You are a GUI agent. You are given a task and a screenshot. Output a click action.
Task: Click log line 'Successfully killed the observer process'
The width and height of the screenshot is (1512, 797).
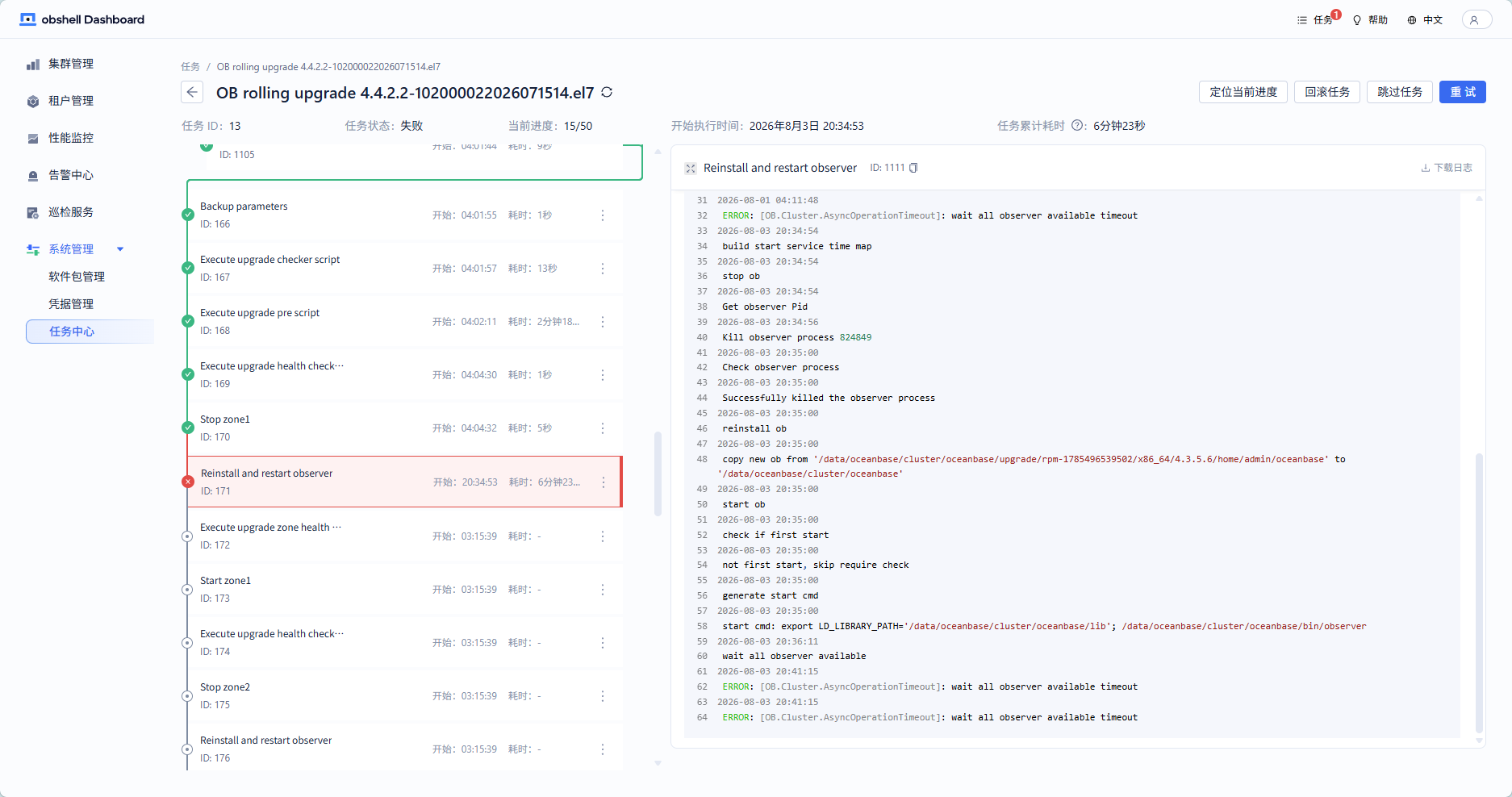829,398
